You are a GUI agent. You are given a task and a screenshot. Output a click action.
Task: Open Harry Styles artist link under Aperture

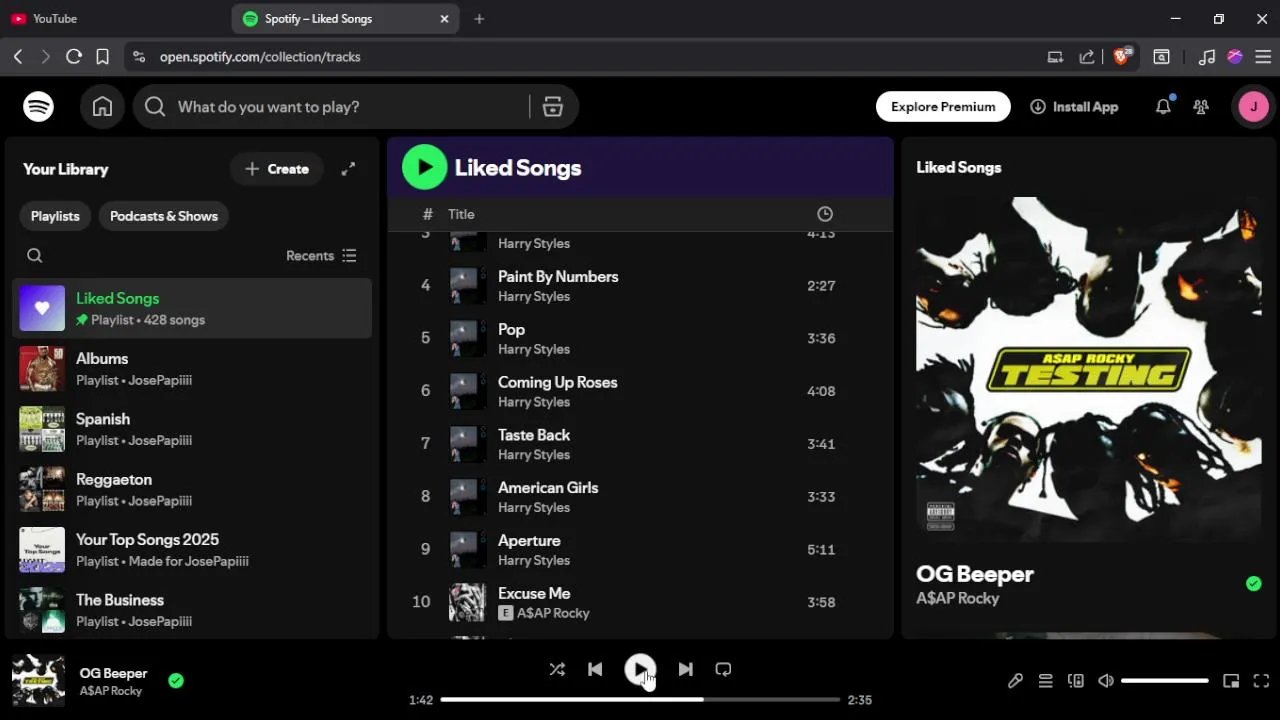tap(534, 561)
